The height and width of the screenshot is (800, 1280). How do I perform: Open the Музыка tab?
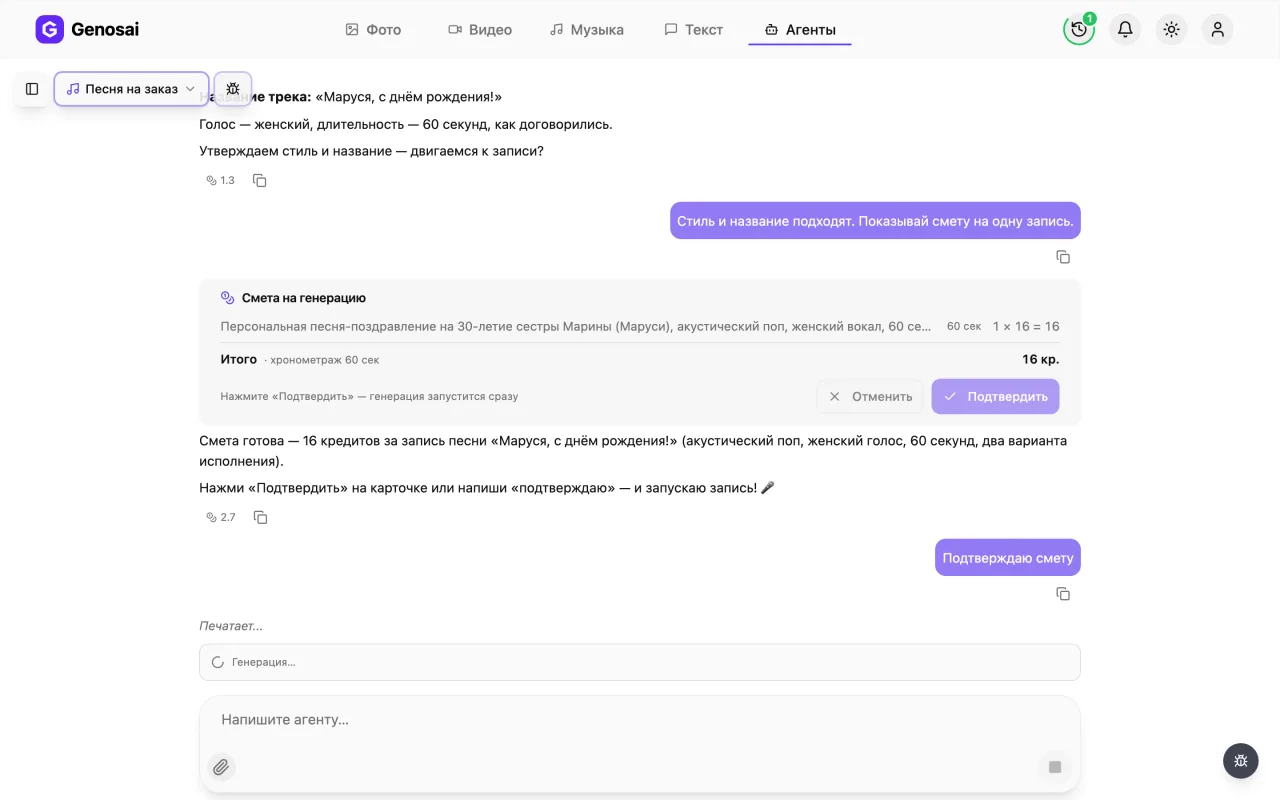(x=587, y=30)
